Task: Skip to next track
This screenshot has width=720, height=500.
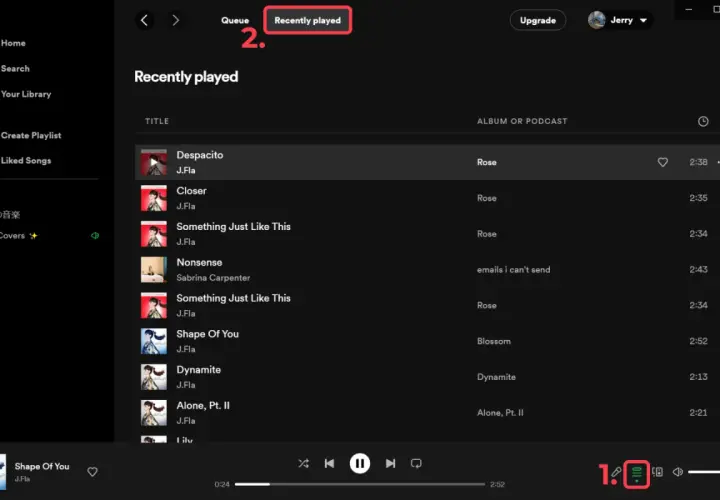Action: (390, 463)
